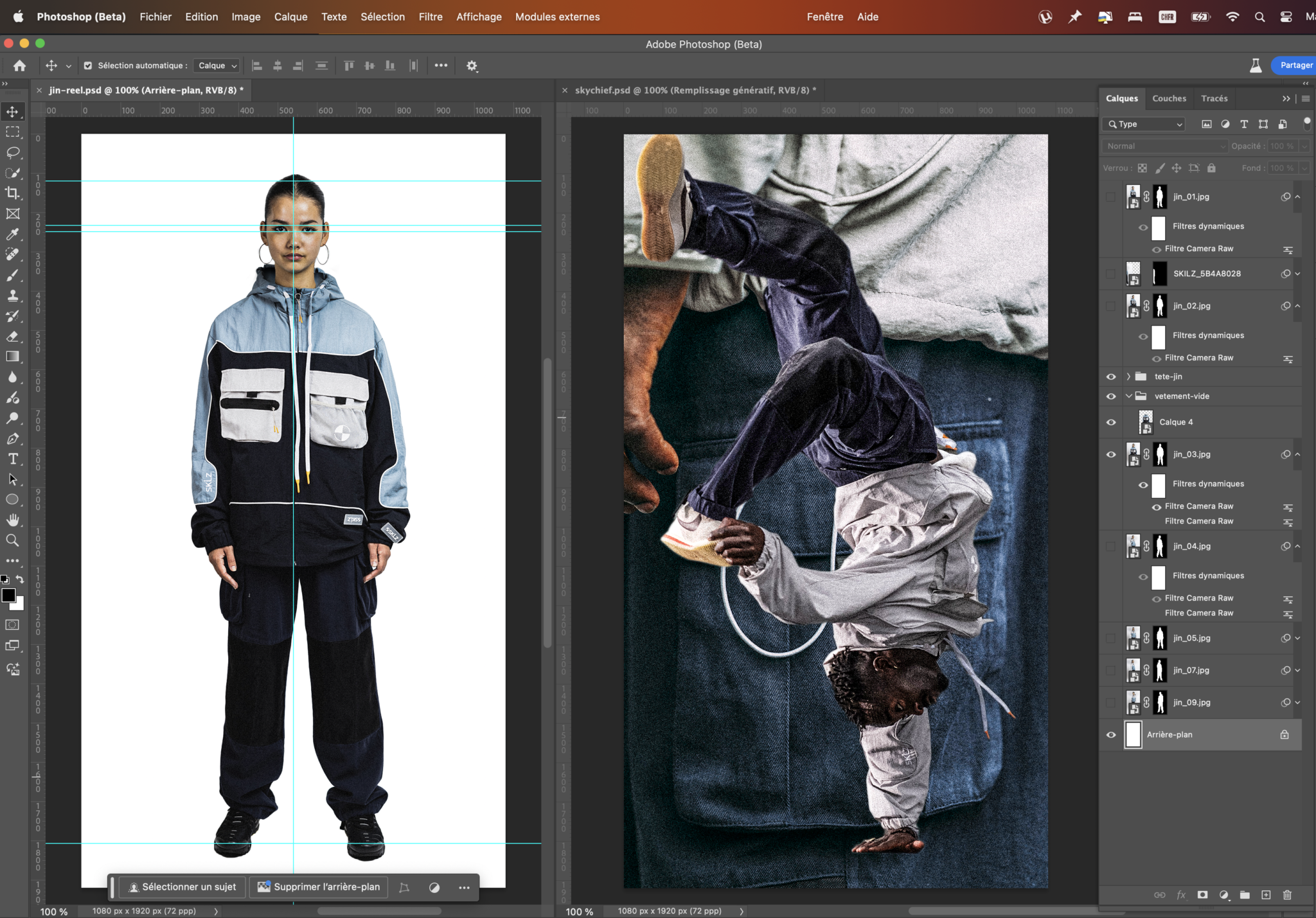Image resolution: width=1316 pixels, height=918 pixels.
Task: Switch to the Couches tab
Action: (1169, 98)
